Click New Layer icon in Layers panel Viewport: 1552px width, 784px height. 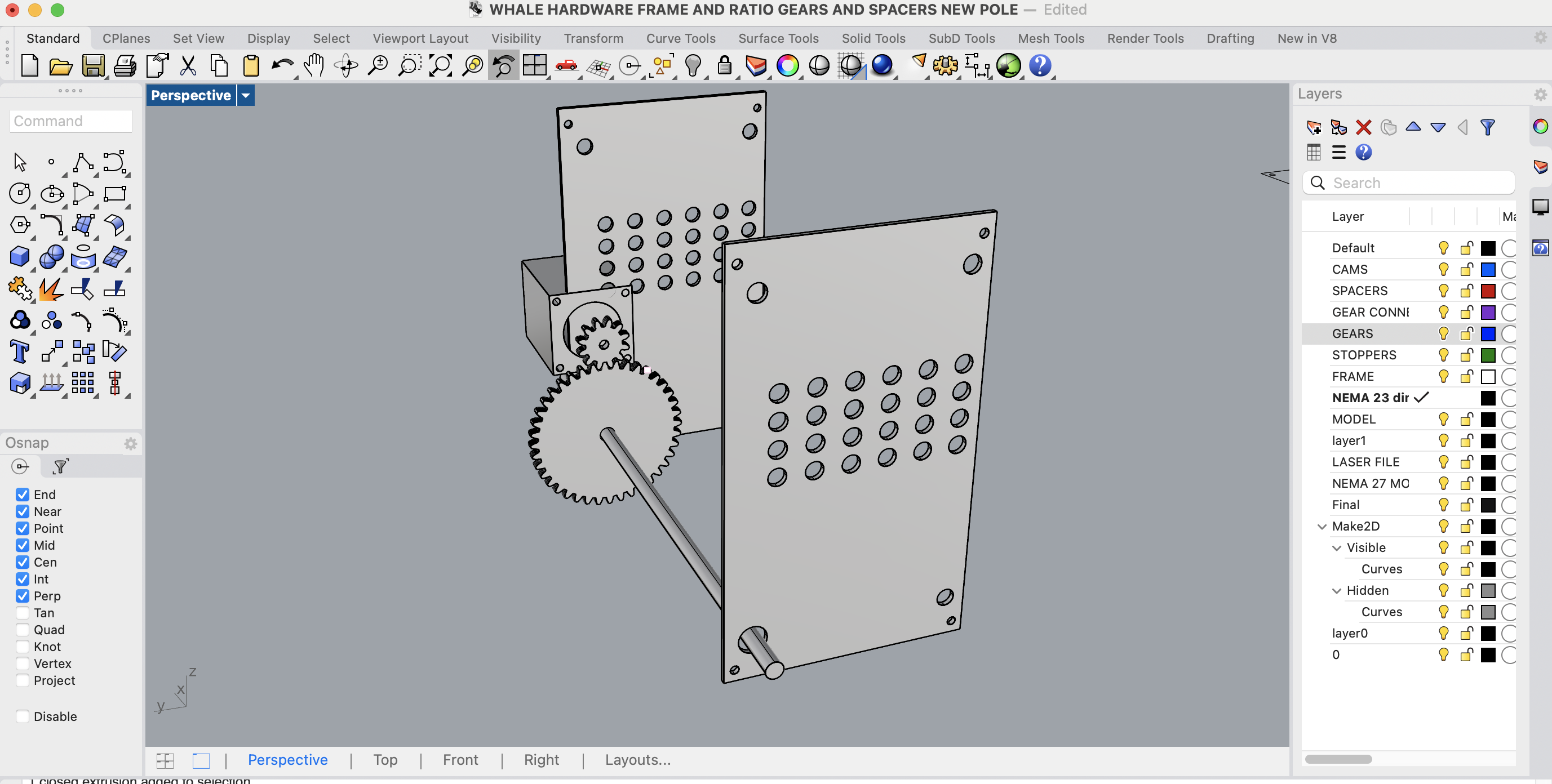(1314, 127)
